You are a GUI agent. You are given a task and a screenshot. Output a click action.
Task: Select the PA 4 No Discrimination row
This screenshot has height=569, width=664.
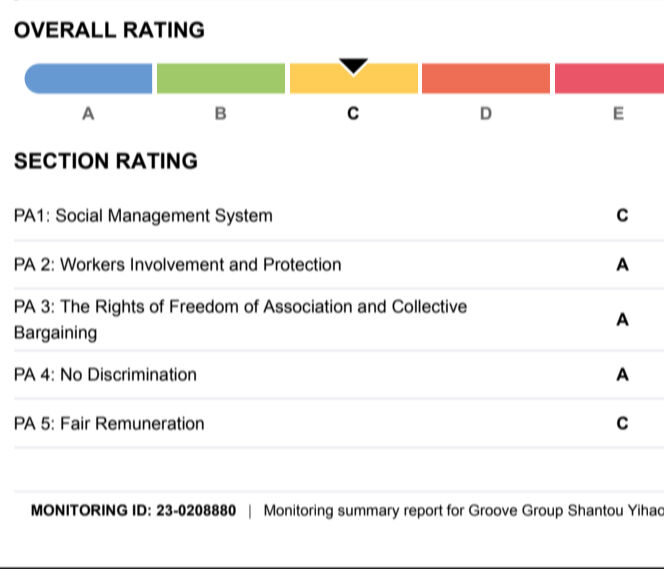point(106,375)
